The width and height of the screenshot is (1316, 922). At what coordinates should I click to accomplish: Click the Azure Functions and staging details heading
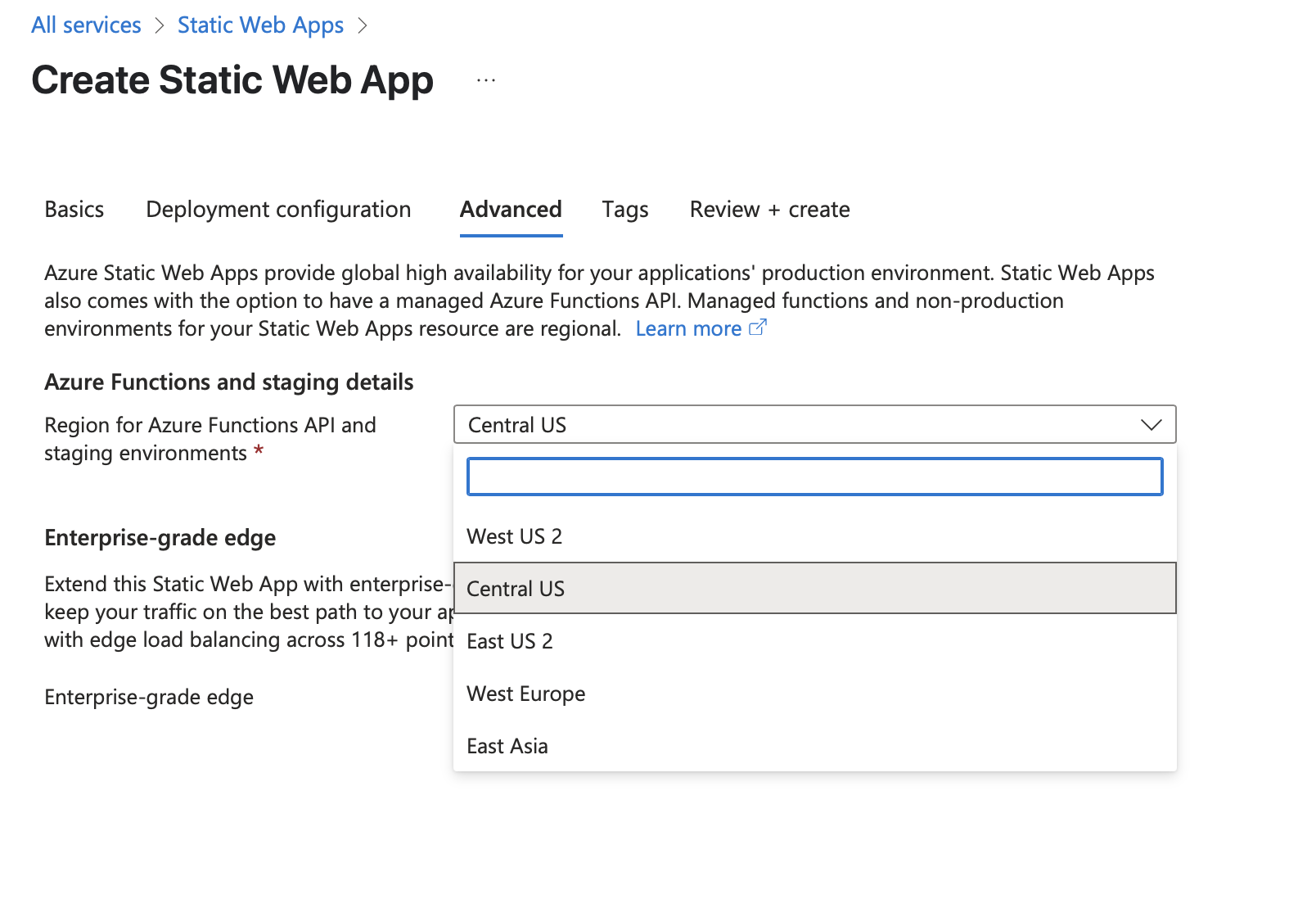click(x=229, y=382)
